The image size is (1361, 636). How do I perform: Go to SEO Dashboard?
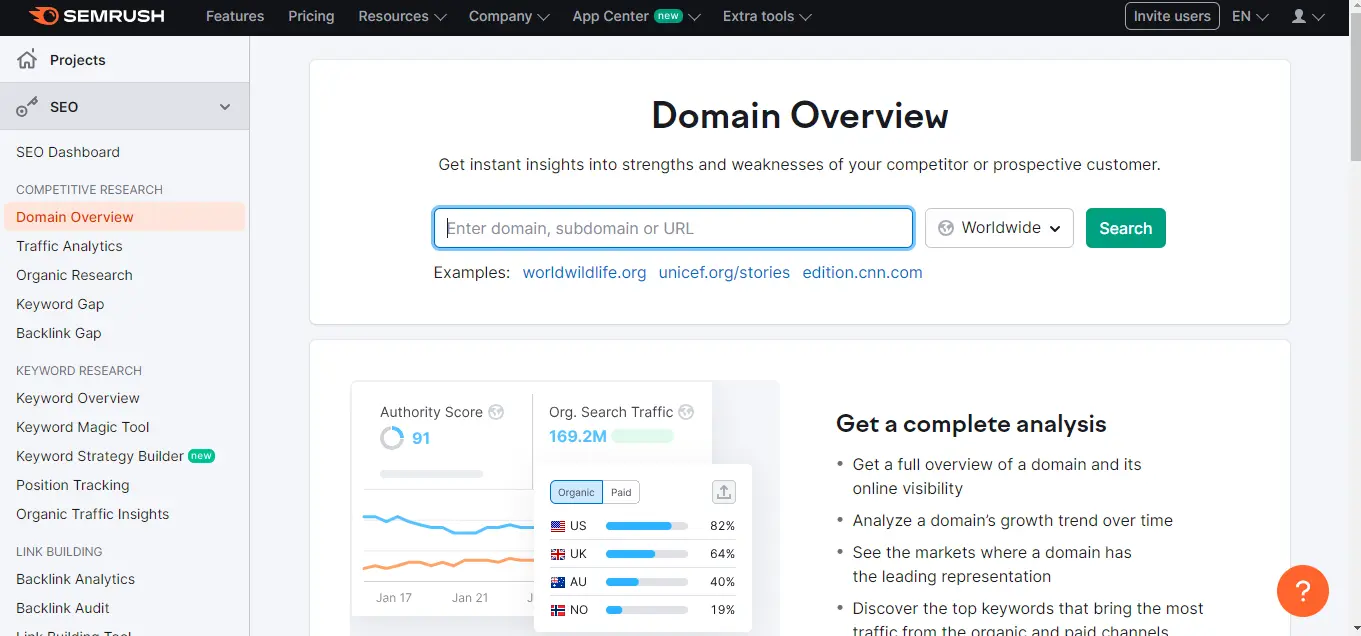point(68,152)
